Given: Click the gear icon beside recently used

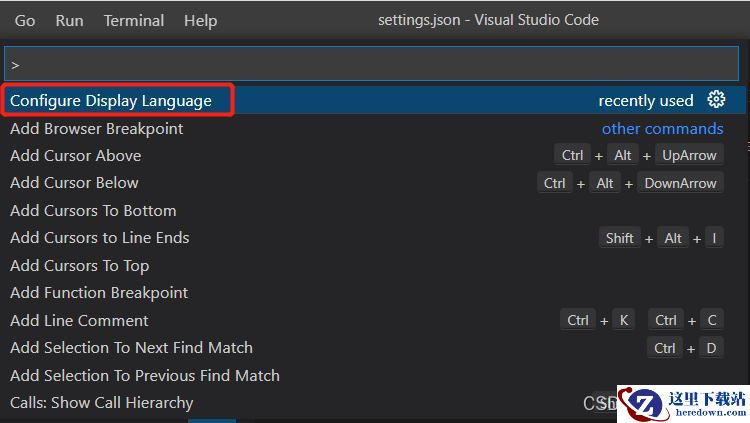Looking at the screenshot, I should tap(716, 100).
